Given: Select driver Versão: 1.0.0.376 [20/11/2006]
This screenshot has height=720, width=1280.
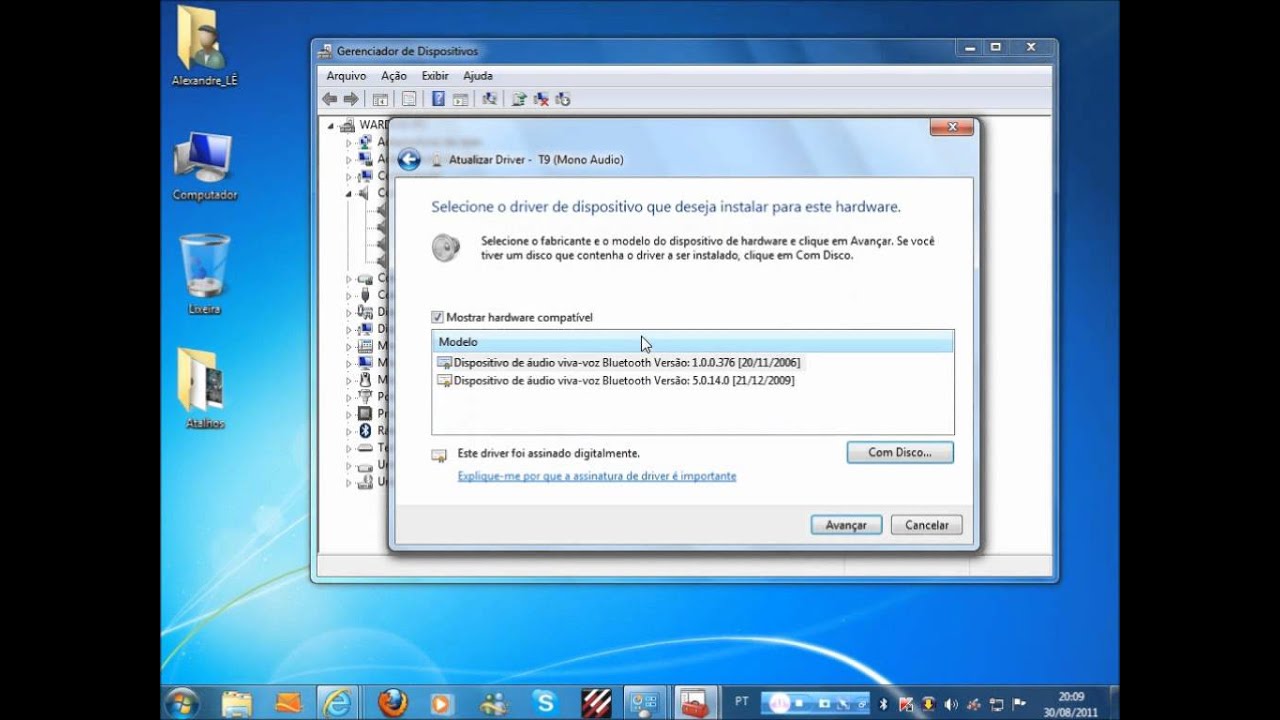Looking at the screenshot, I should coord(618,363).
